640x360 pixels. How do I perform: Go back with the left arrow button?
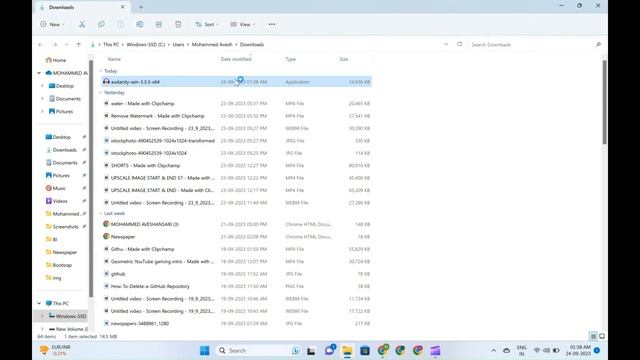41,44
